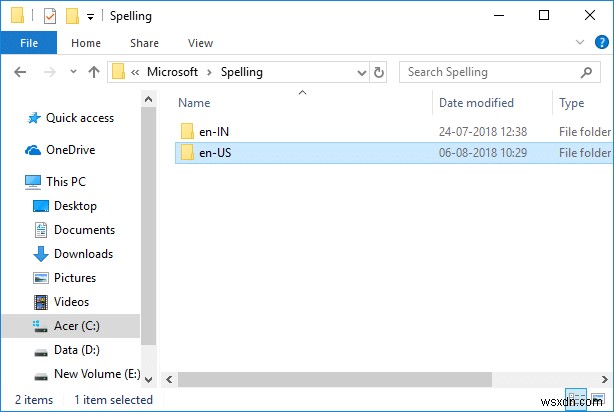Sort by the Name column header
Image resolution: width=614 pixels, height=412 pixels.
[x=194, y=103]
